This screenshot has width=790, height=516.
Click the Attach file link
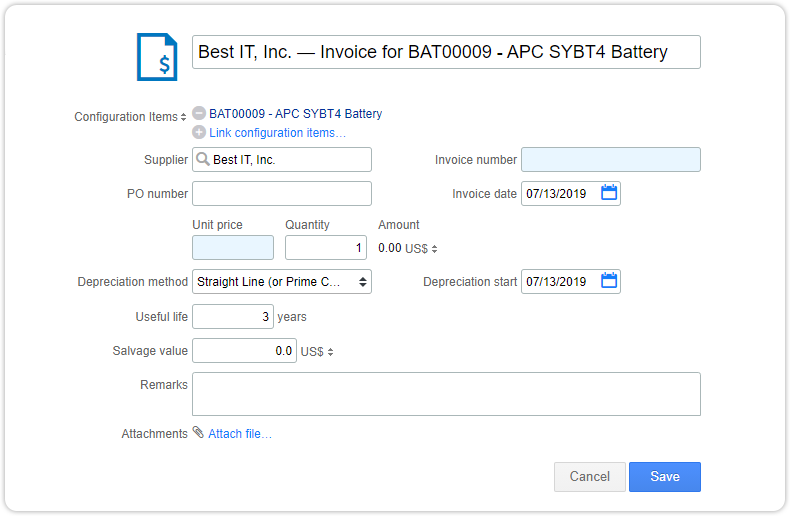pos(240,434)
